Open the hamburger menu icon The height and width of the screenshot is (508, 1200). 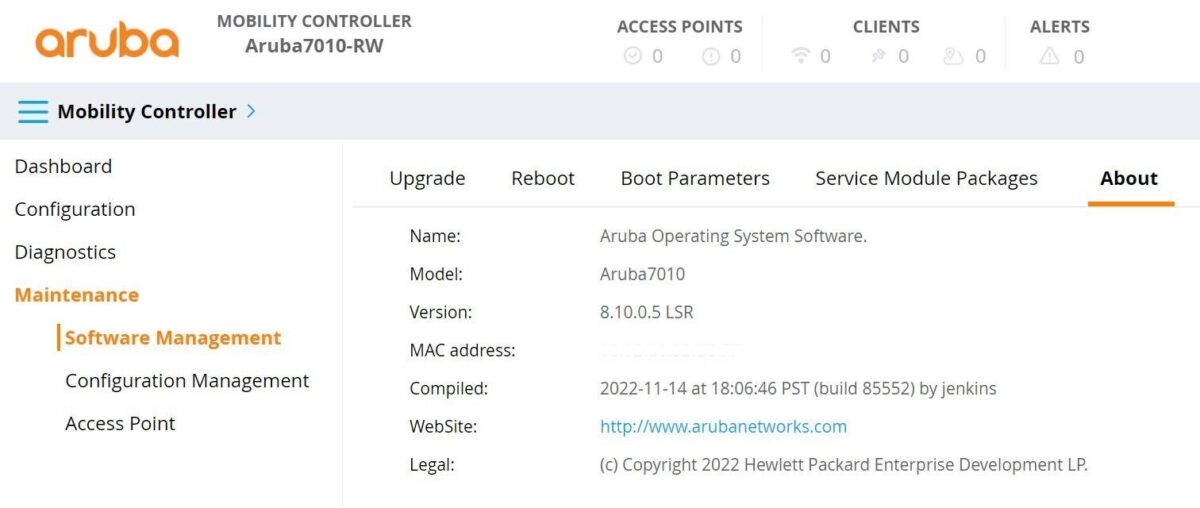33,112
